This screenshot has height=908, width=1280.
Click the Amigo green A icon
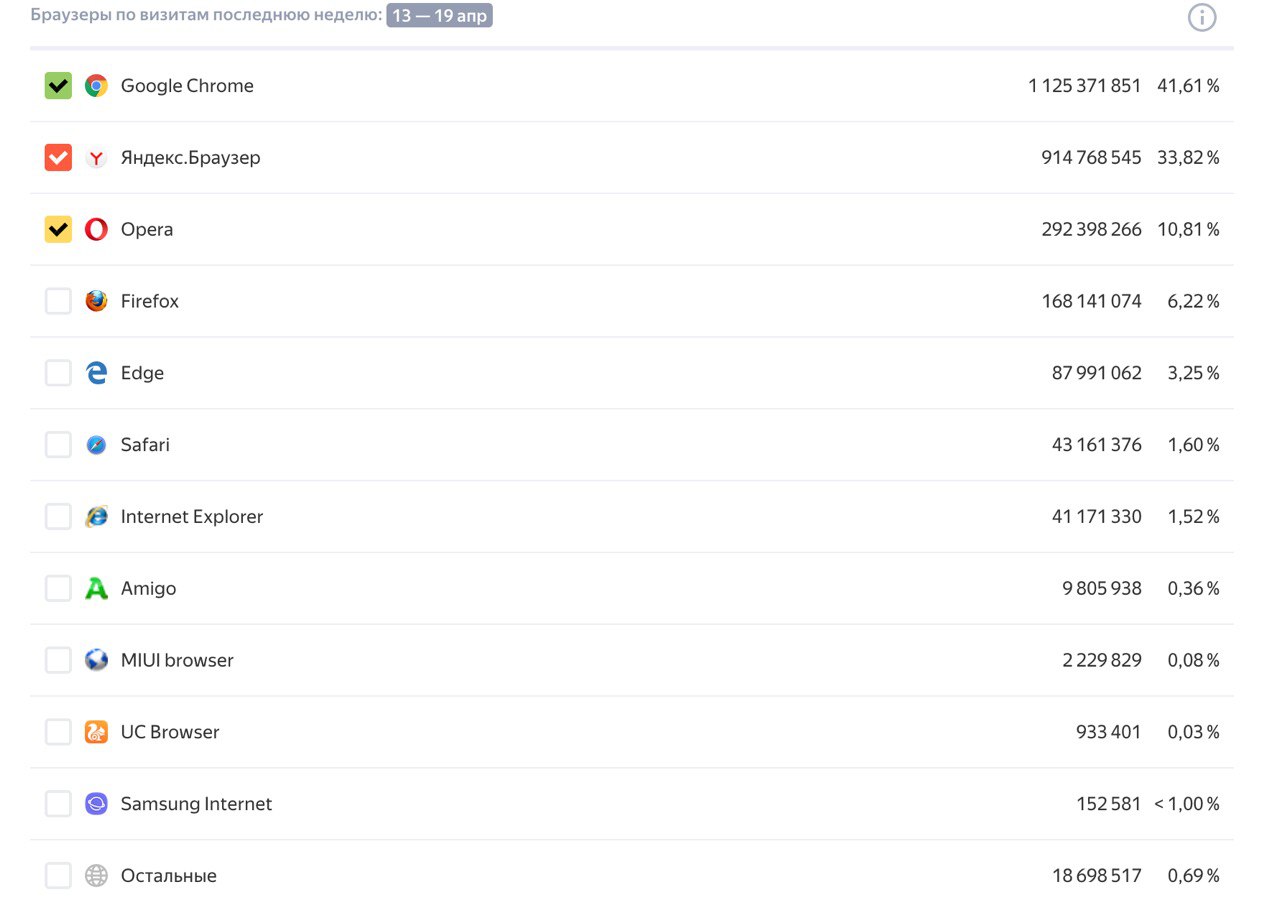(96, 589)
